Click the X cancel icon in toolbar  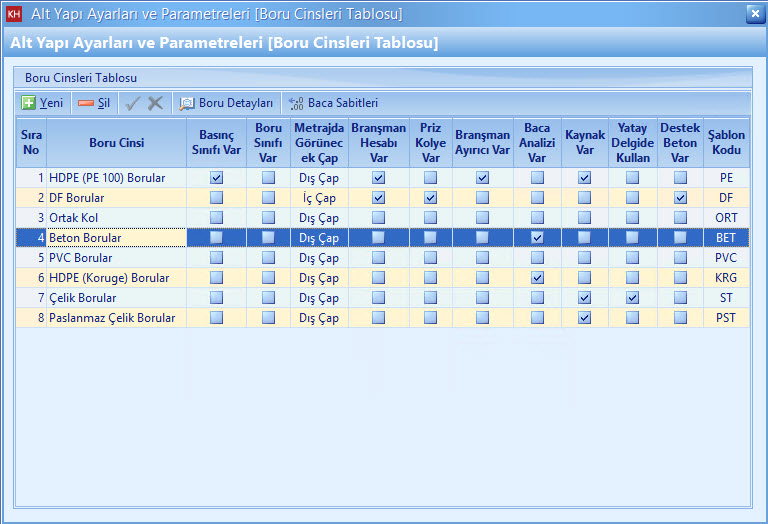point(155,103)
